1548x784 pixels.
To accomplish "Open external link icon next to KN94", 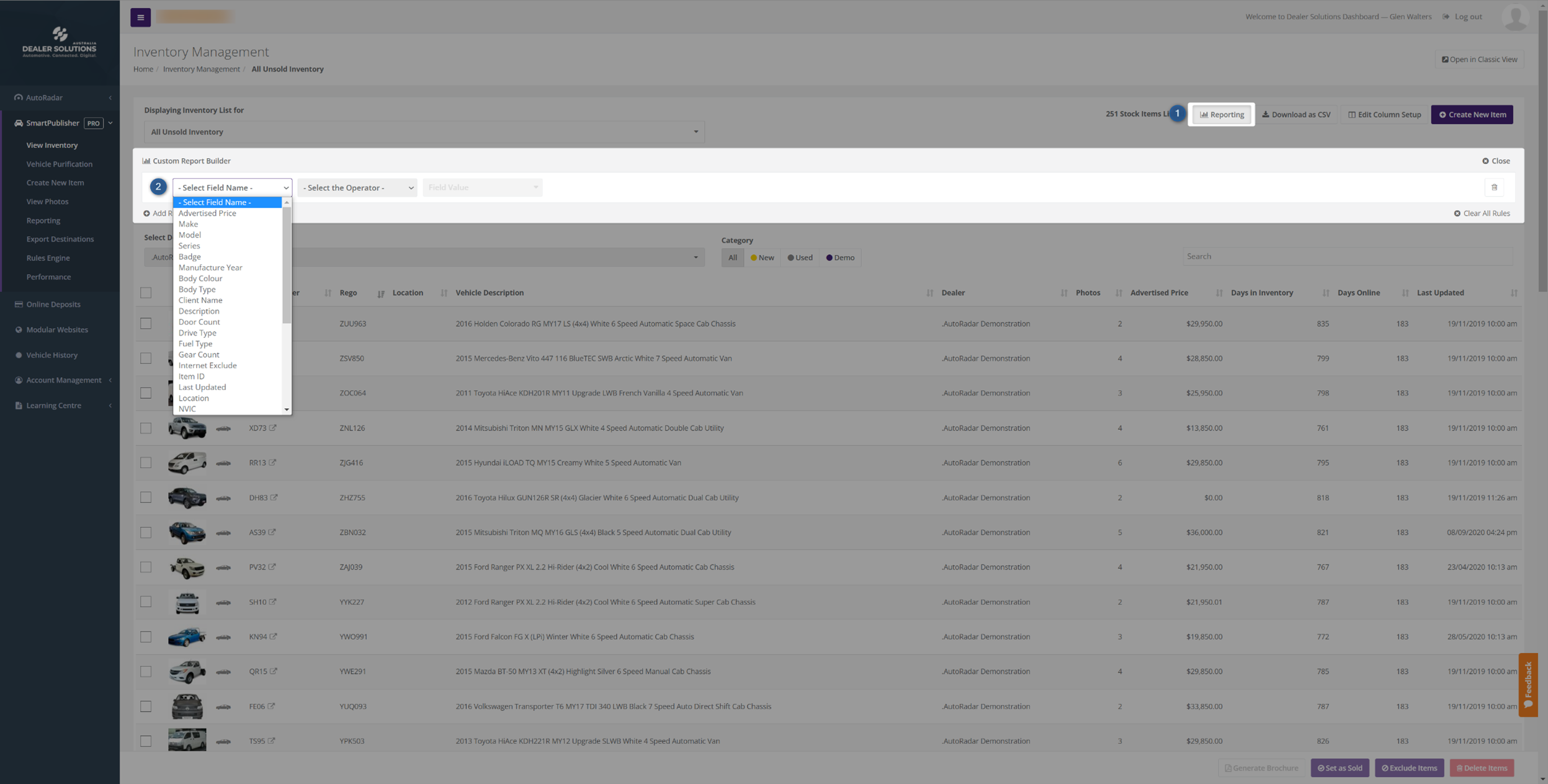I will 274,636.
